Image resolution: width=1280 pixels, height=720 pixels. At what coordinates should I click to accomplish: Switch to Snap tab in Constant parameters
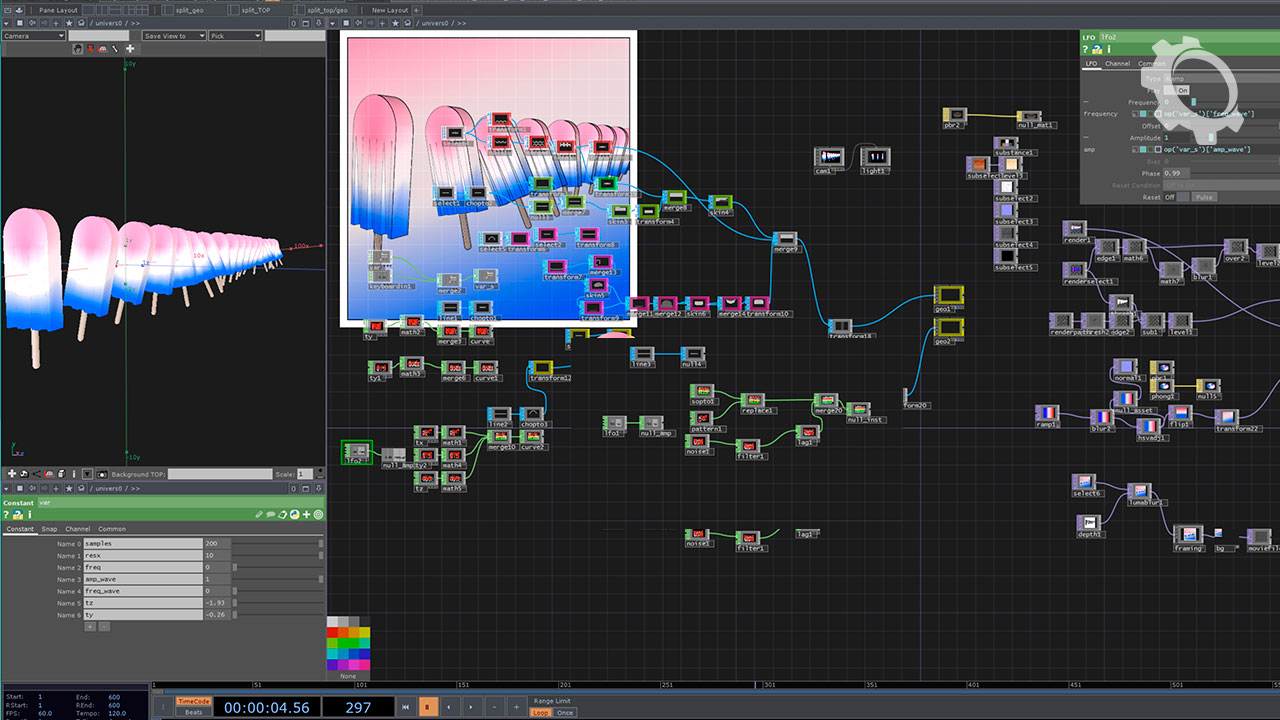click(50, 529)
